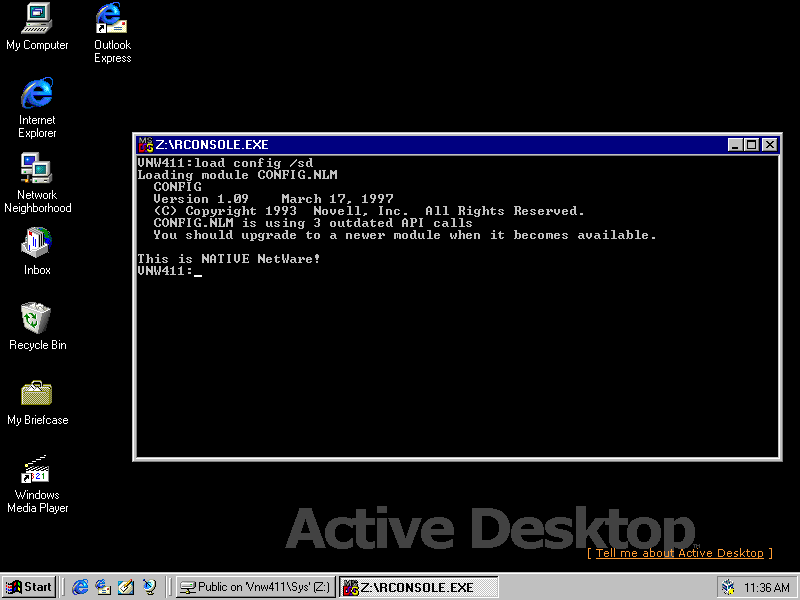Click the 'Version 1.09 March 17, 1997' line
Screen dimensions: 800x600
tap(273, 198)
